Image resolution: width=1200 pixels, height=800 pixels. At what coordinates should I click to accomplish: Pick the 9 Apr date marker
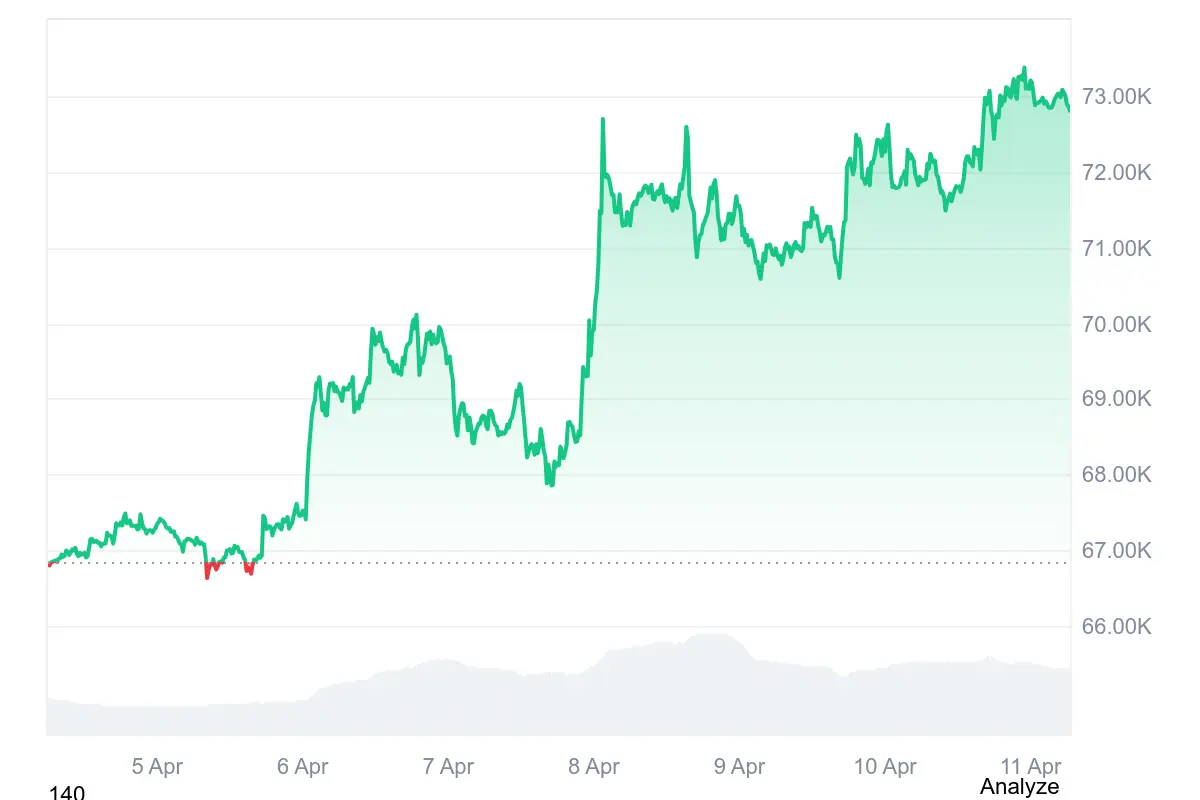point(739,767)
